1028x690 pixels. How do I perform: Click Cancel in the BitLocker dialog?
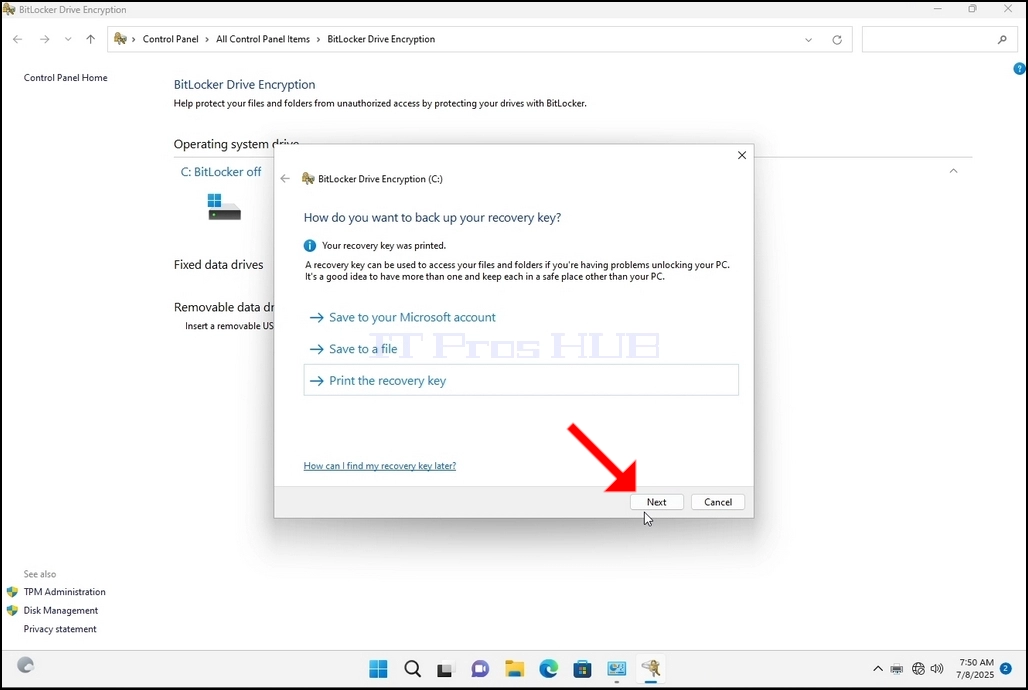(717, 502)
